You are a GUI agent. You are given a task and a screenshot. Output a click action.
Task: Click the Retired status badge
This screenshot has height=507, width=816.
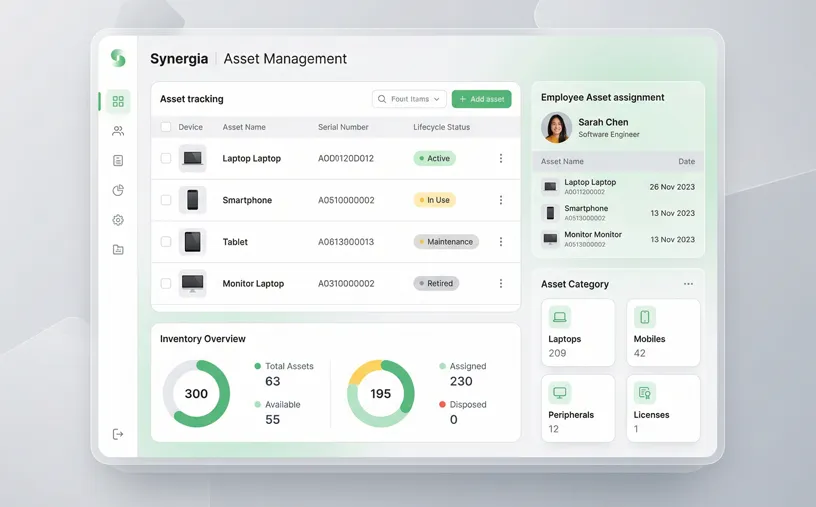(x=436, y=283)
